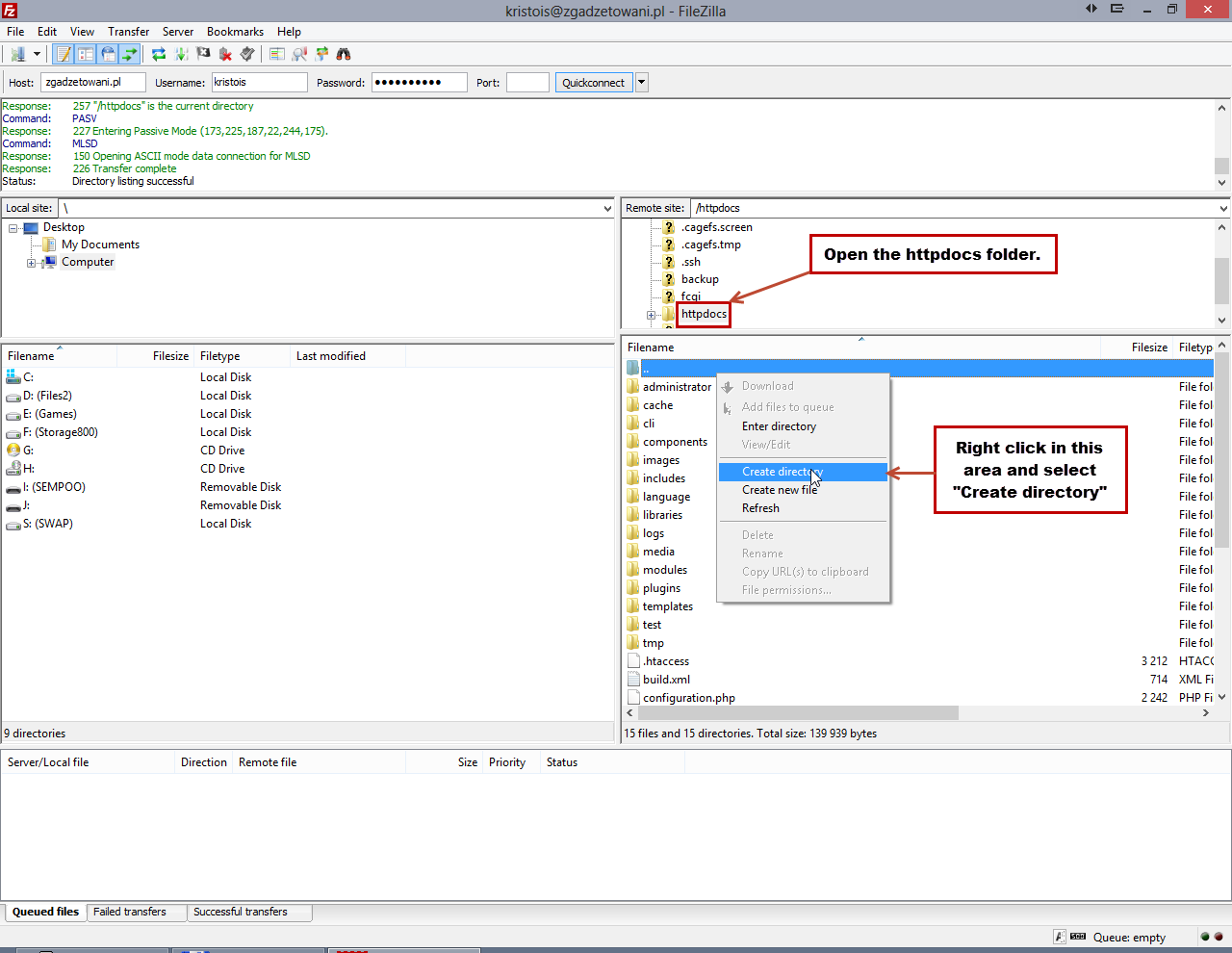Click the red activity LED
This screenshot has height=953, width=1232.
point(1219,937)
